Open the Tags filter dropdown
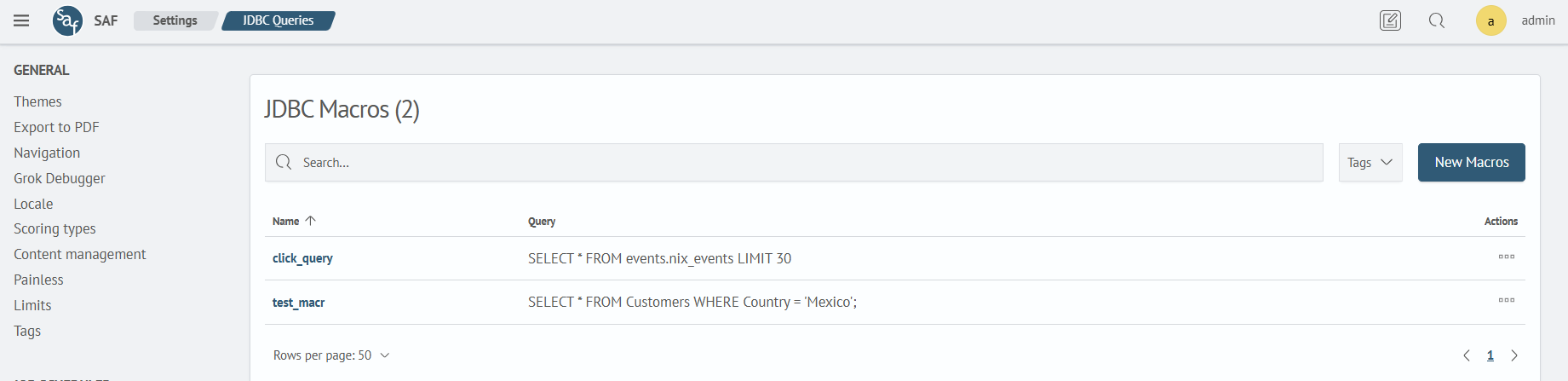The height and width of the screenshot is (381, 1568). (1370, 162)
